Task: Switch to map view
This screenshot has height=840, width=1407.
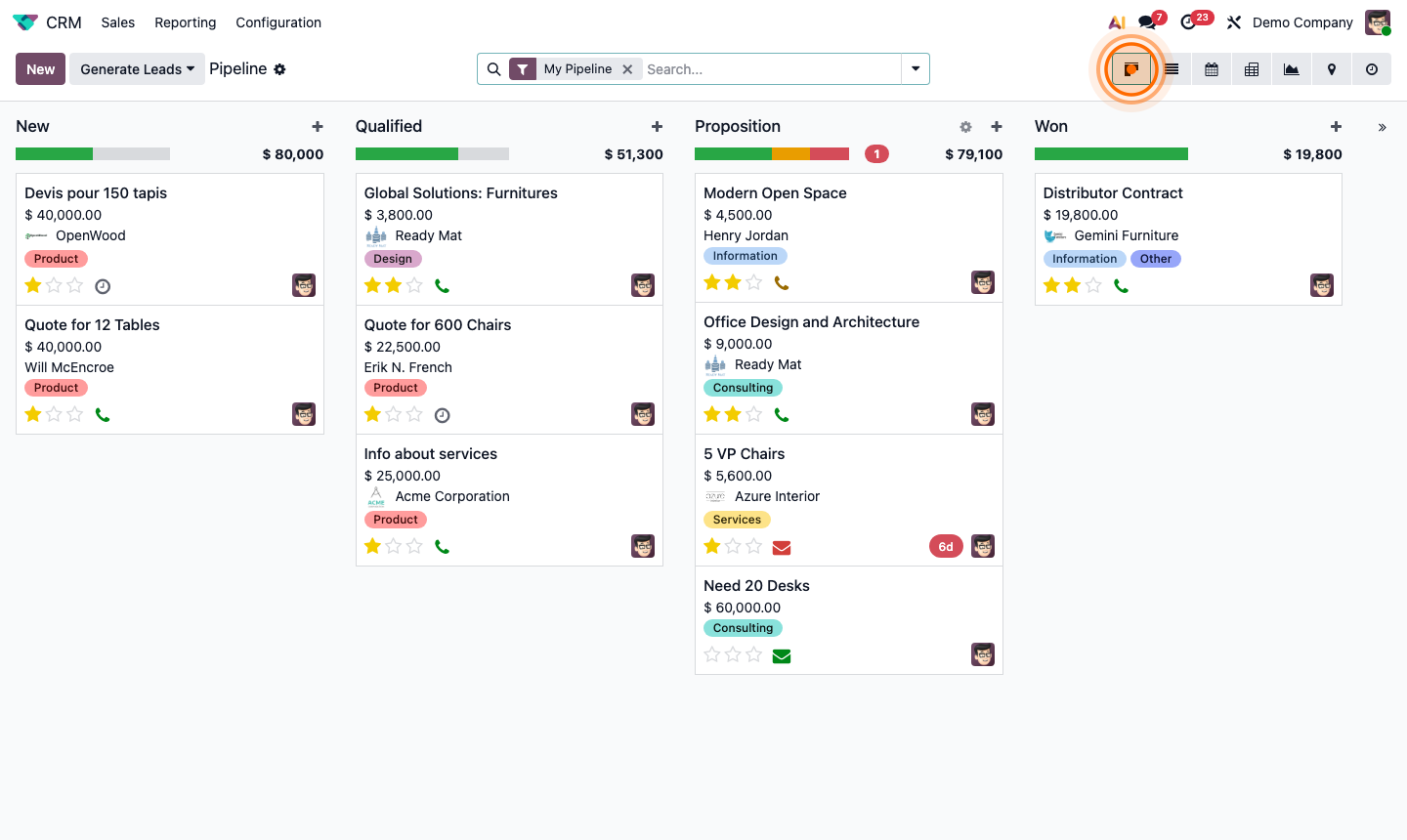Action: (1331, 68)
